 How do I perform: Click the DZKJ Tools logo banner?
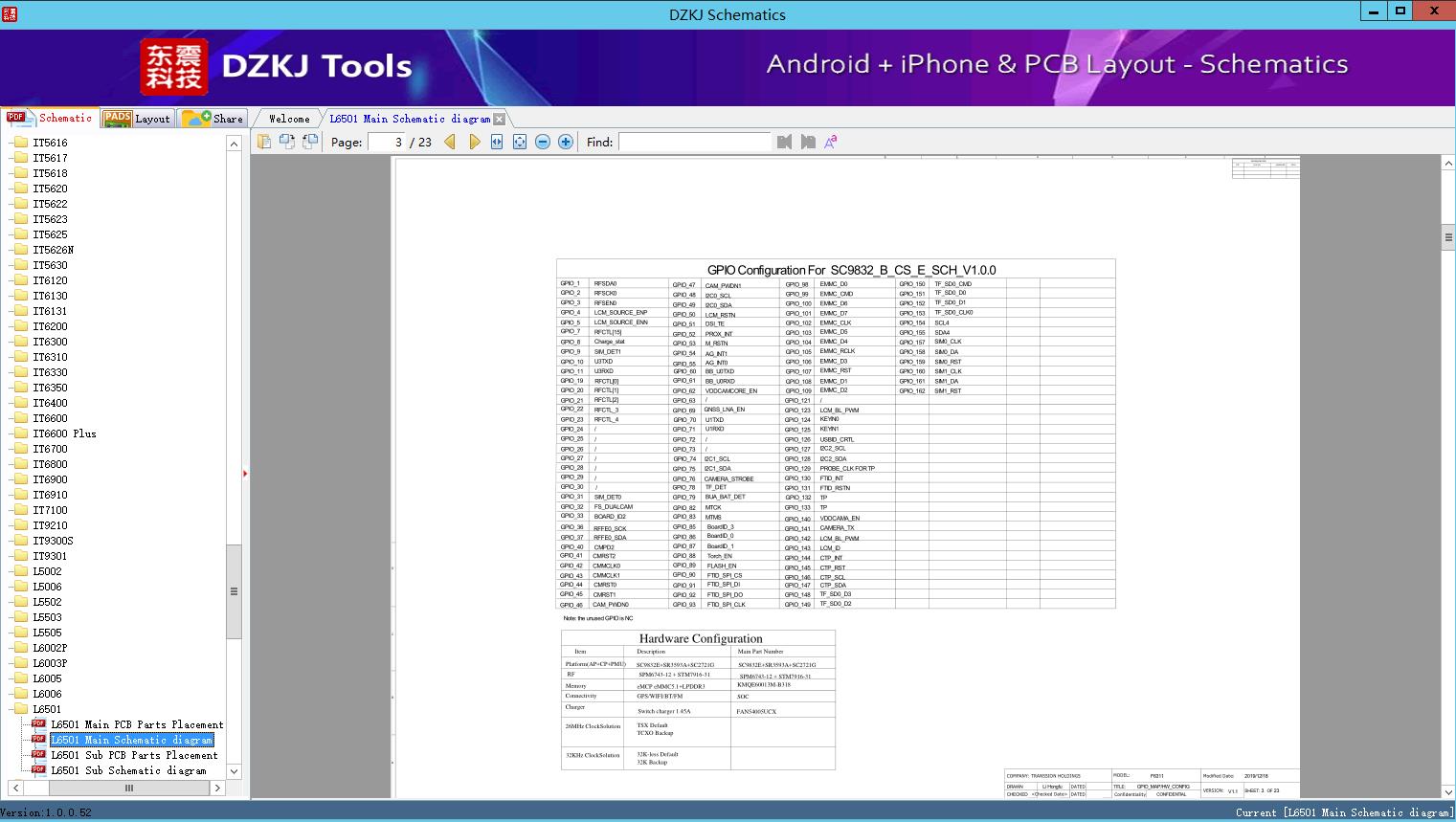[x=277, y=66]
